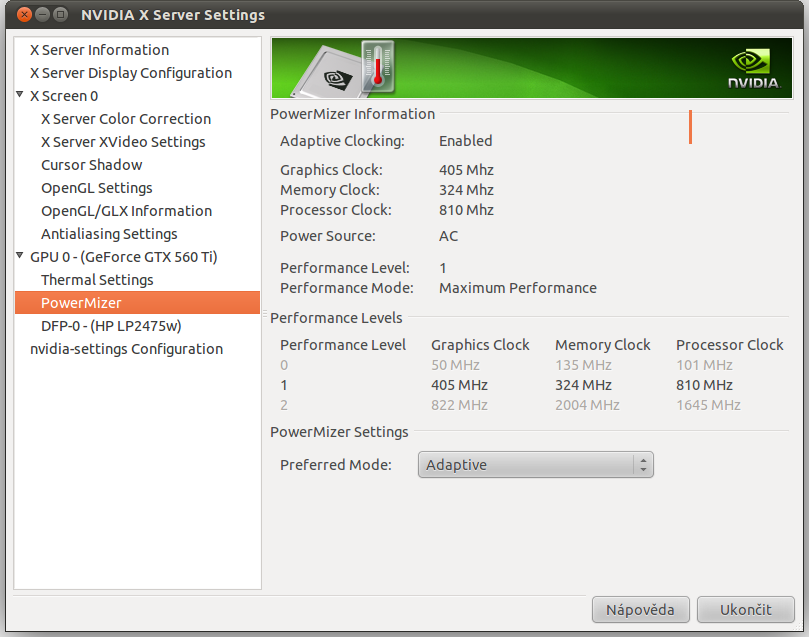Open X Server Color Correction
Viewport: 809px width, 637px height.
tap(126, 119)
